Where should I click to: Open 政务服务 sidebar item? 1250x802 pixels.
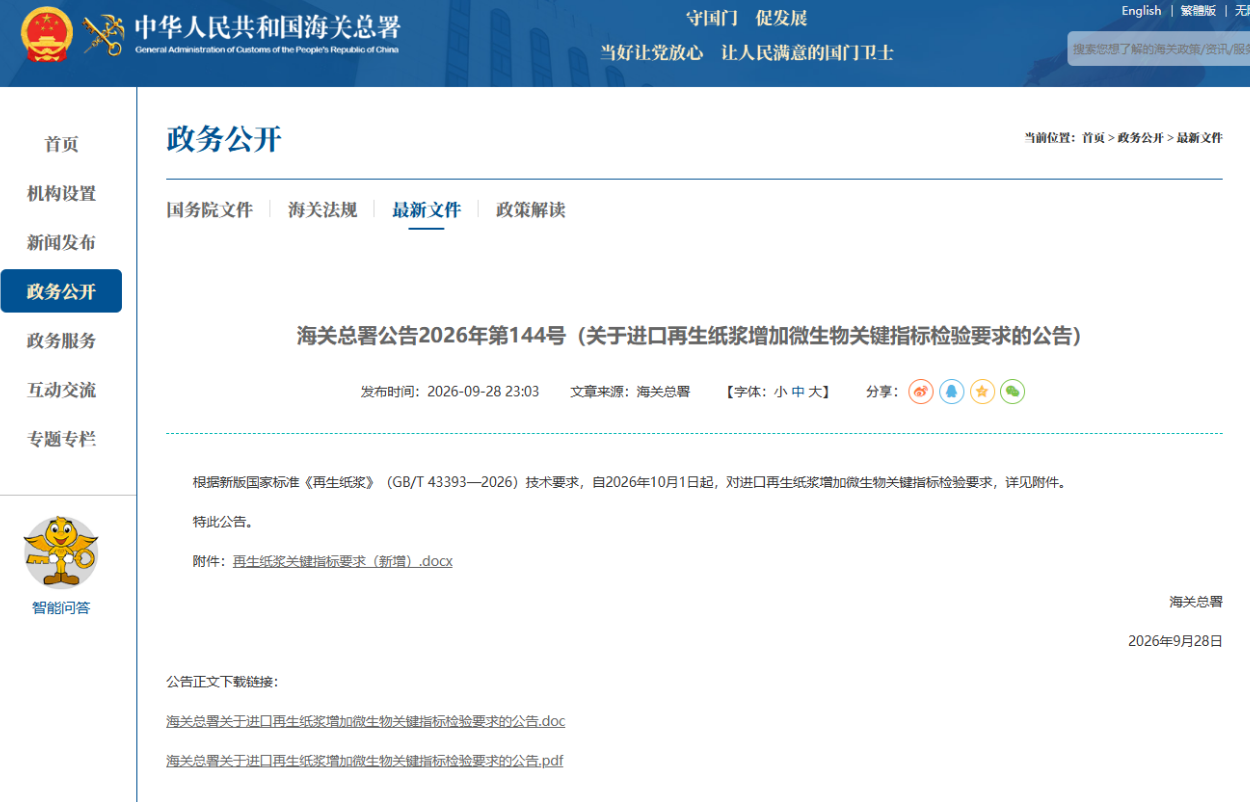click(61, 340)
